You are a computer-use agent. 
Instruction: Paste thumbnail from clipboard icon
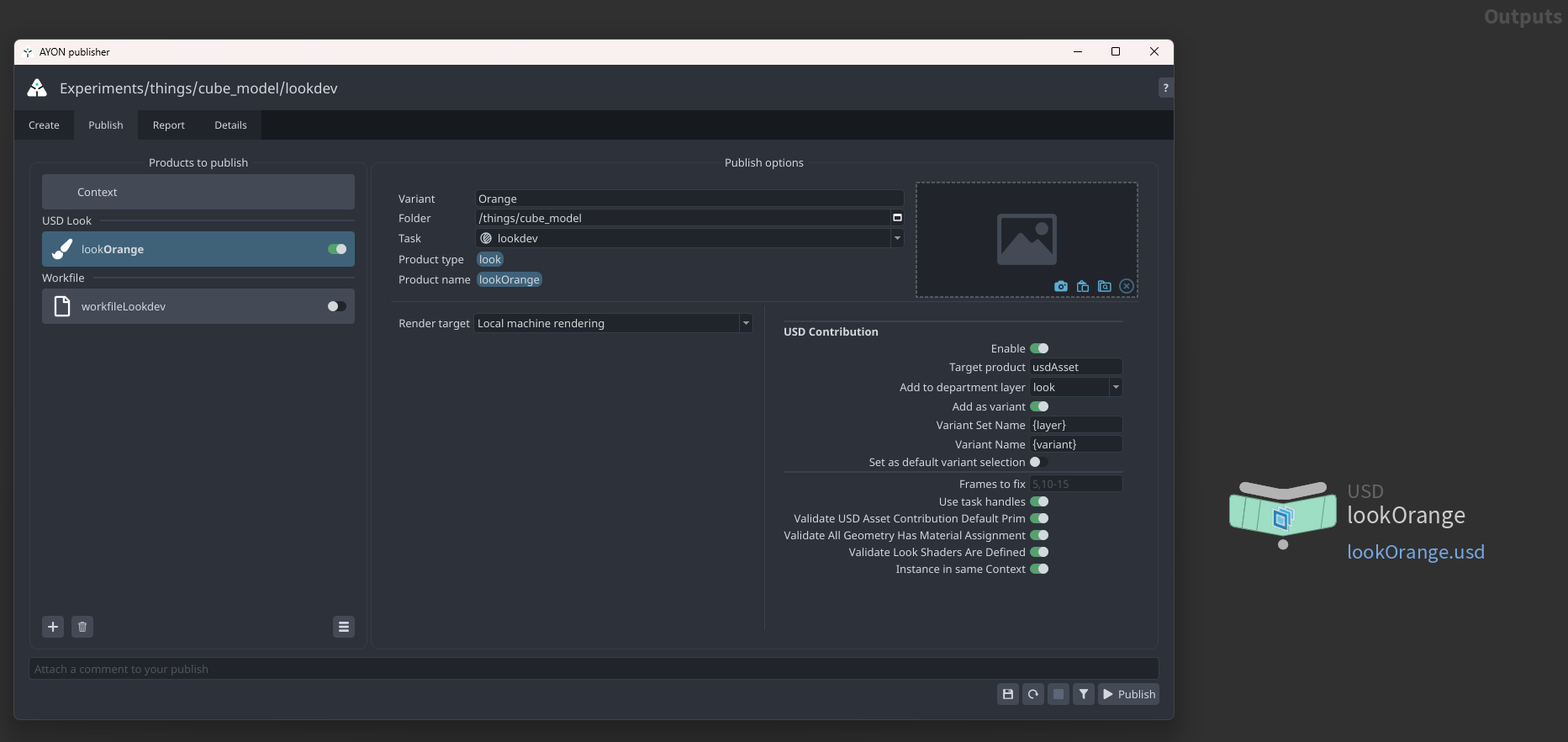[1083, 287]
